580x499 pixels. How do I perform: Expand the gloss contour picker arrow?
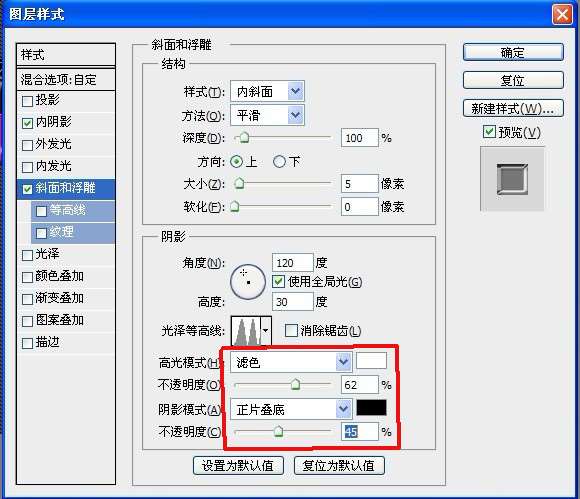coord(266,331)
